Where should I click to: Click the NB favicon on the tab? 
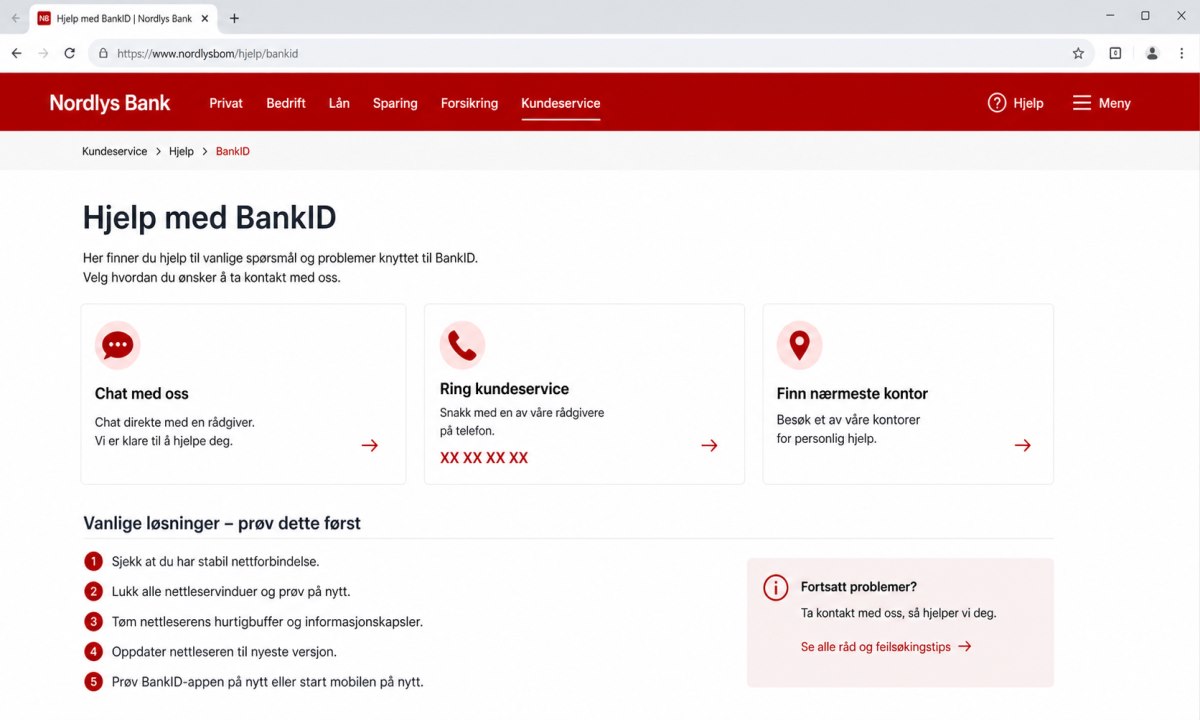(x=44, y=18)
